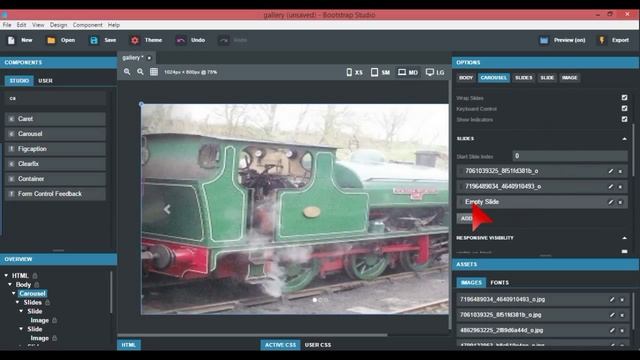Toggle Keyboard Control checkbox
Screen dimensions: 640x360
[624, 109]
